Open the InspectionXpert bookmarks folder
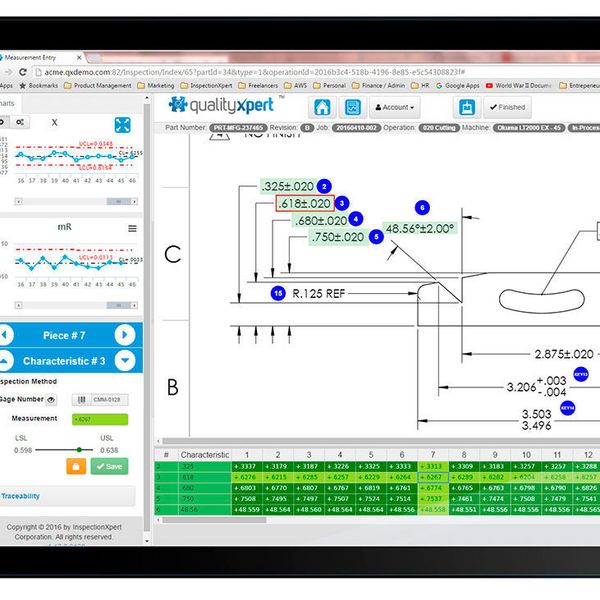600x600 pixels. (207, 85)
